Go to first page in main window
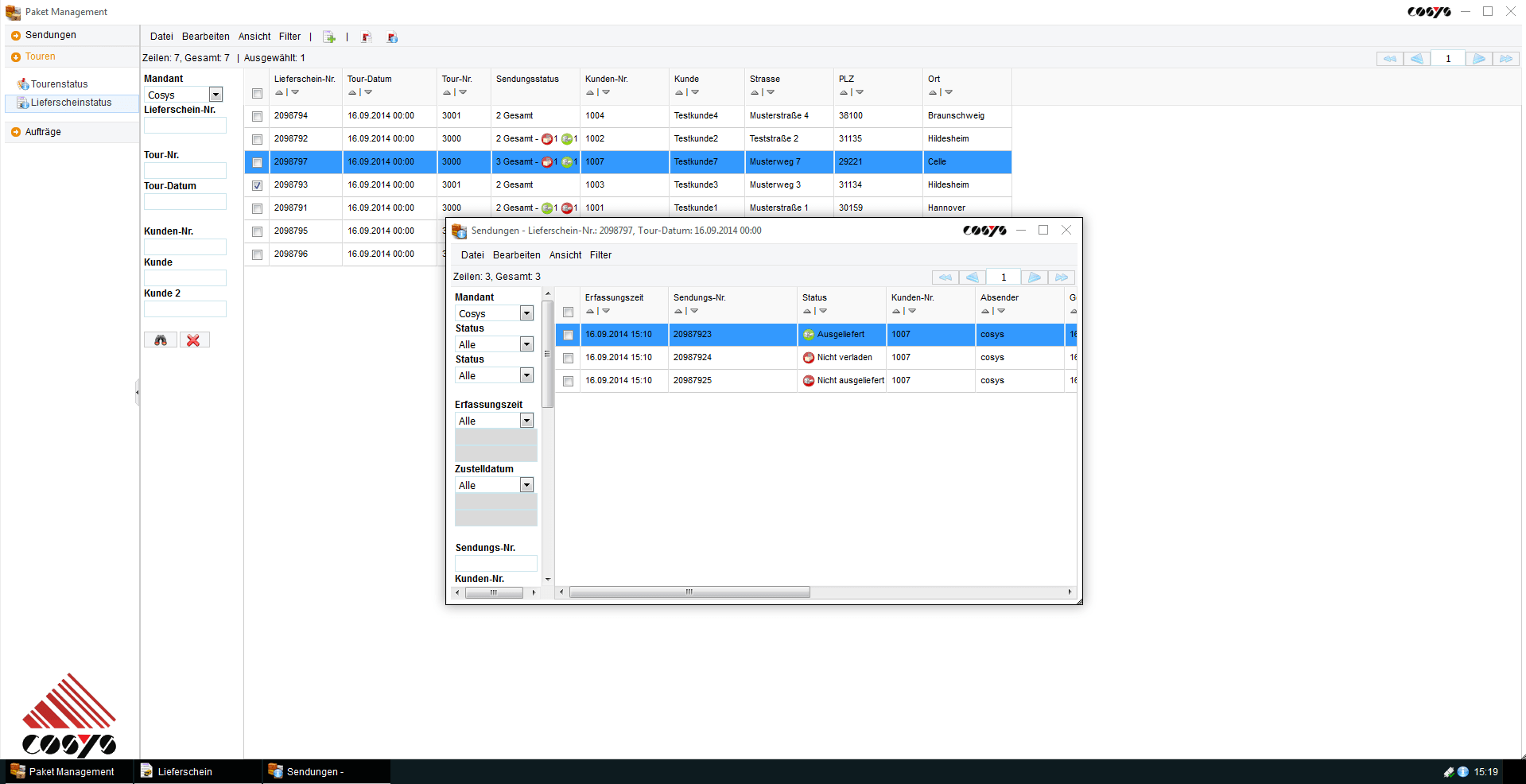Screen dimensions: 1526x784 1389,59
